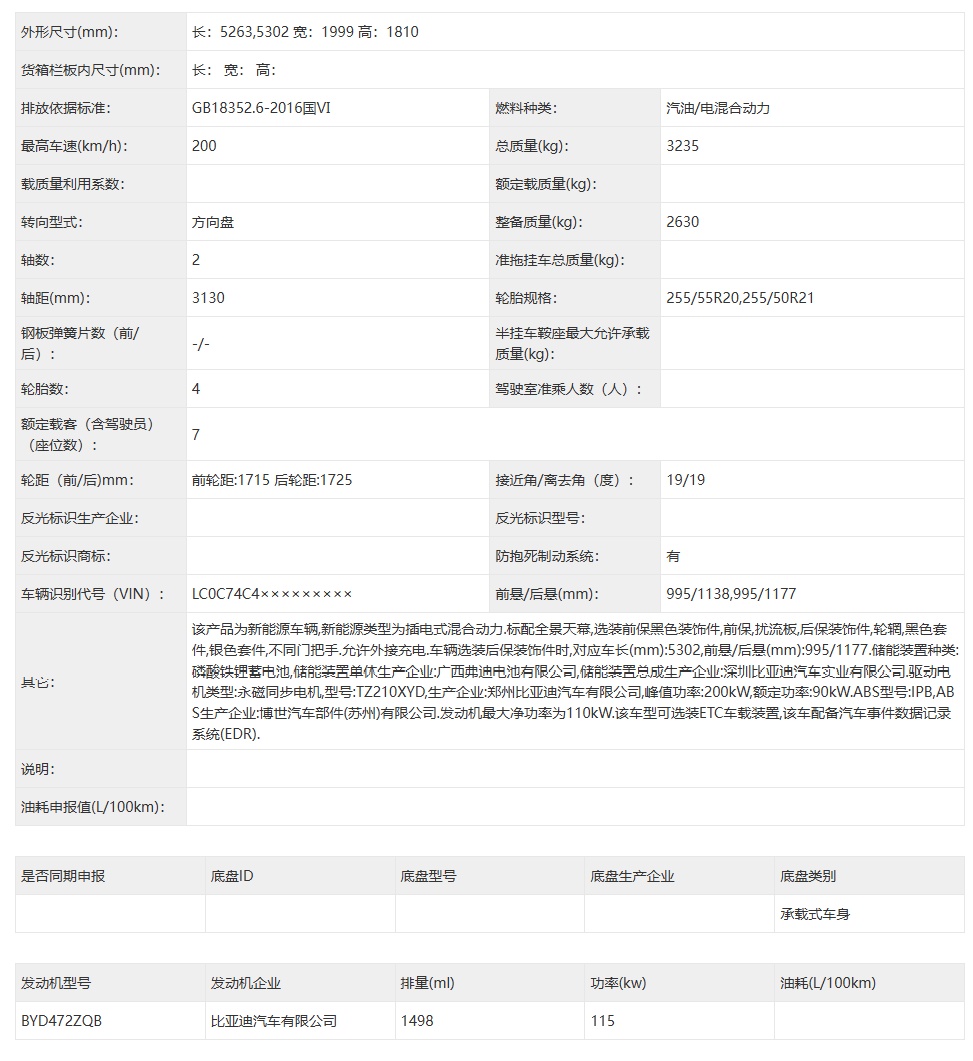Click engine maker 比亚迪汽车有限公司
The width and height of the screenshot is (973, 1061).
pos(274,1020)
